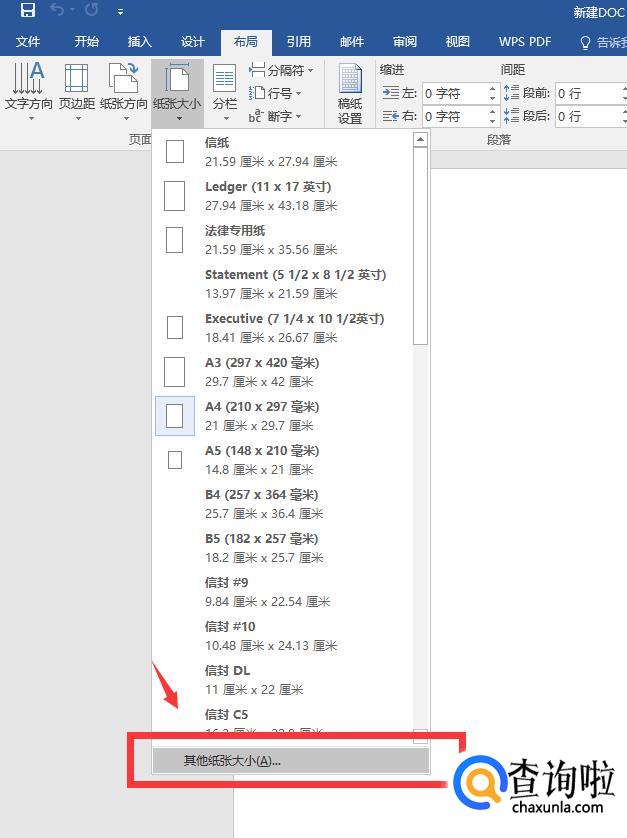Open the 行号 line numbers dropdown
This screenshot has width=627, height=838.
(275, 94)
